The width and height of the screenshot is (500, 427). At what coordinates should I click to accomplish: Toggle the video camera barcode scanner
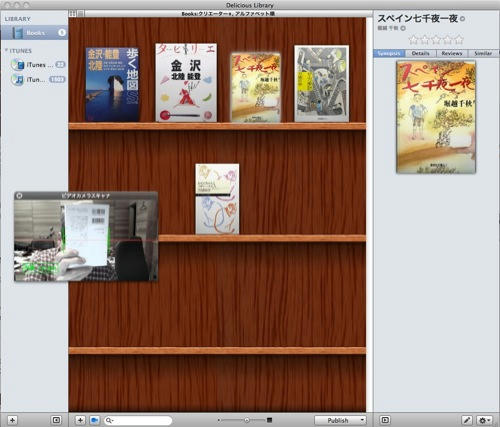point(95,420)
